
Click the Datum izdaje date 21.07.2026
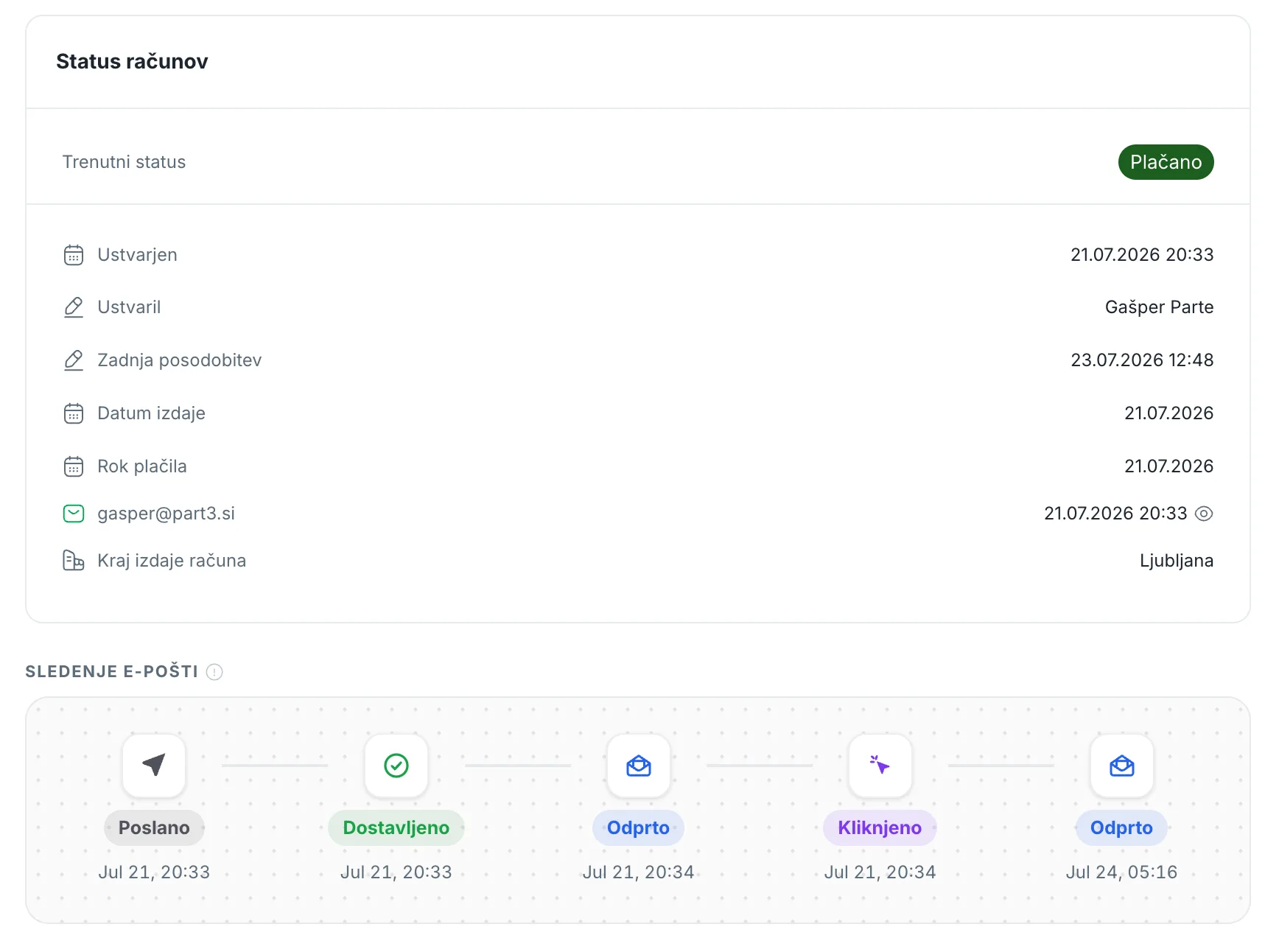click(1169, 413)
